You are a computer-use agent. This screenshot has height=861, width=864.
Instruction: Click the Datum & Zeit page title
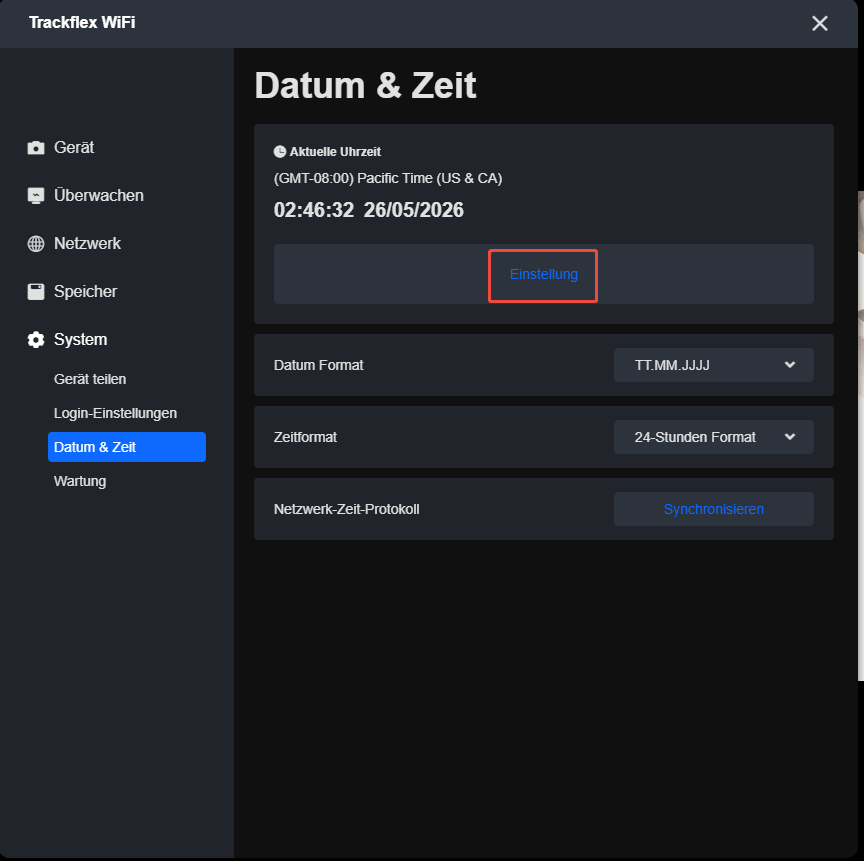[365, 86]
